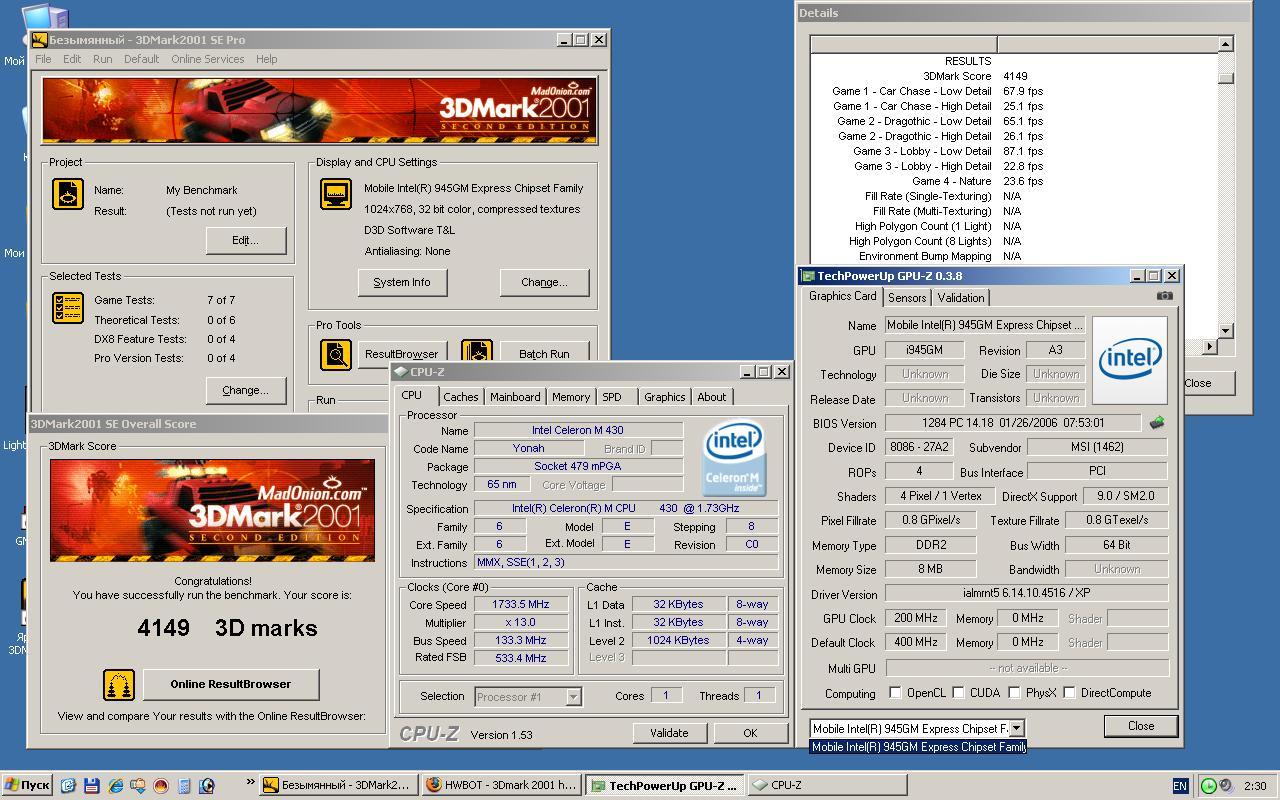Click the first Quick Launch icon next to Start

click(68, 785)
